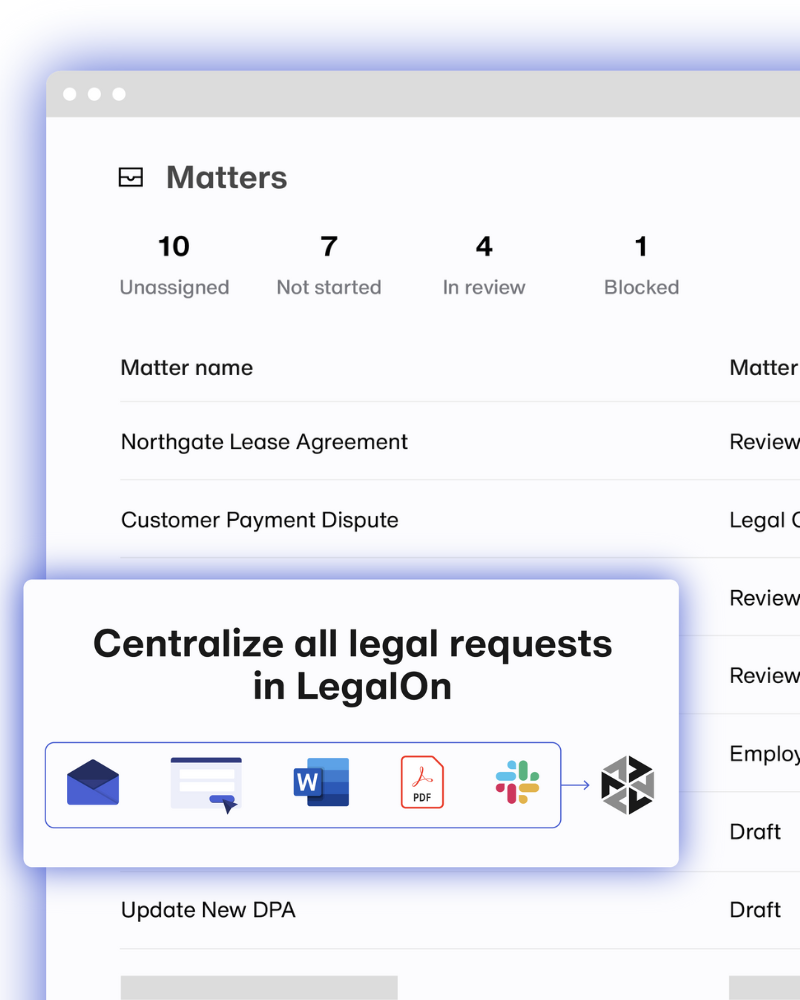Open the Customer Payment Dispute matter

click(260, 520)
